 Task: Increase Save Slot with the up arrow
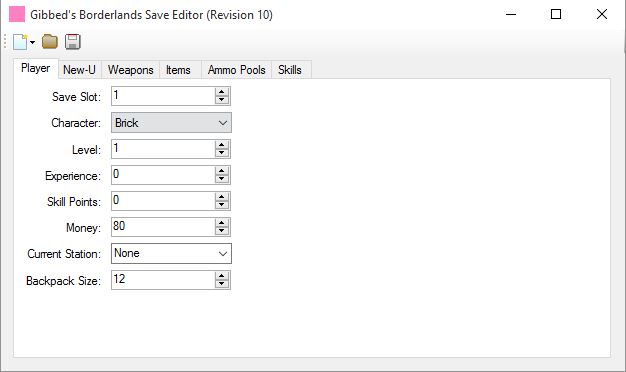pos(222,92)
